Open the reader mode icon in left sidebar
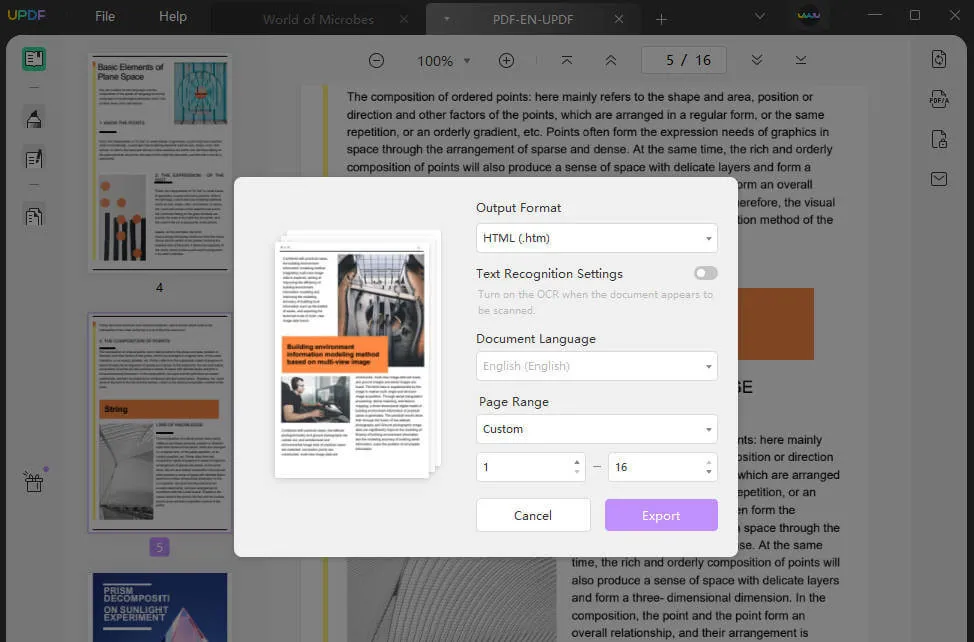 tap(34, 59)
